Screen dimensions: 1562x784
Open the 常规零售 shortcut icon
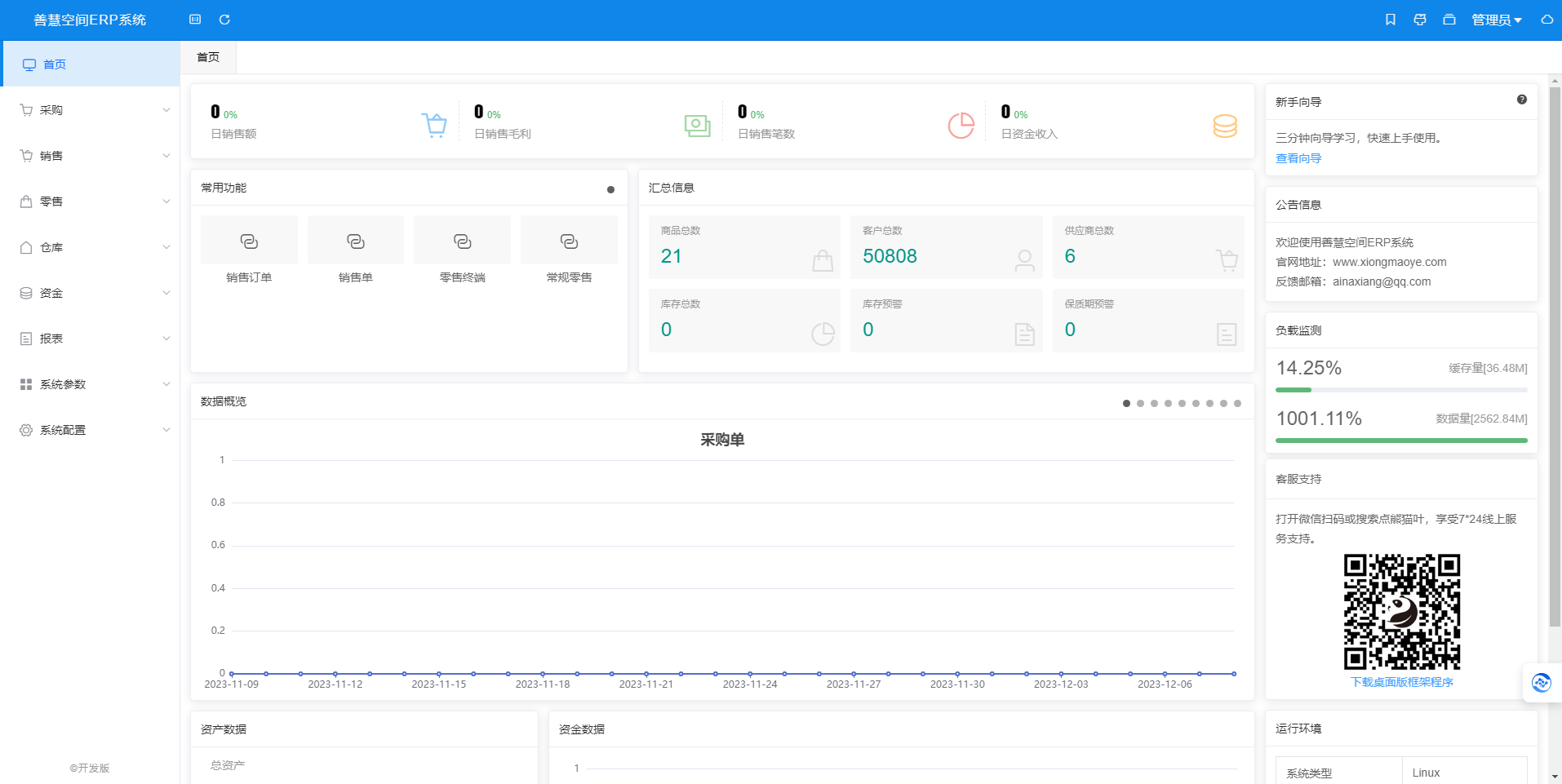click(x=569, y=241)
